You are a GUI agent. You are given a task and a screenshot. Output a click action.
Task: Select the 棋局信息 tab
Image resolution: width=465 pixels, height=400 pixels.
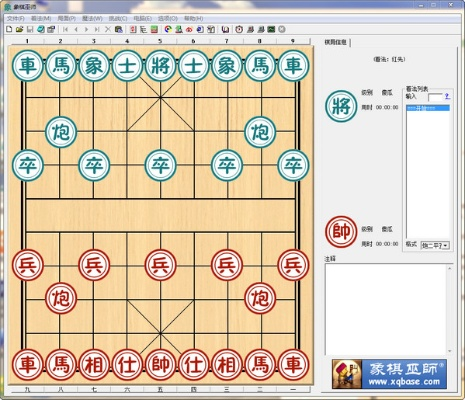[336, 42]
